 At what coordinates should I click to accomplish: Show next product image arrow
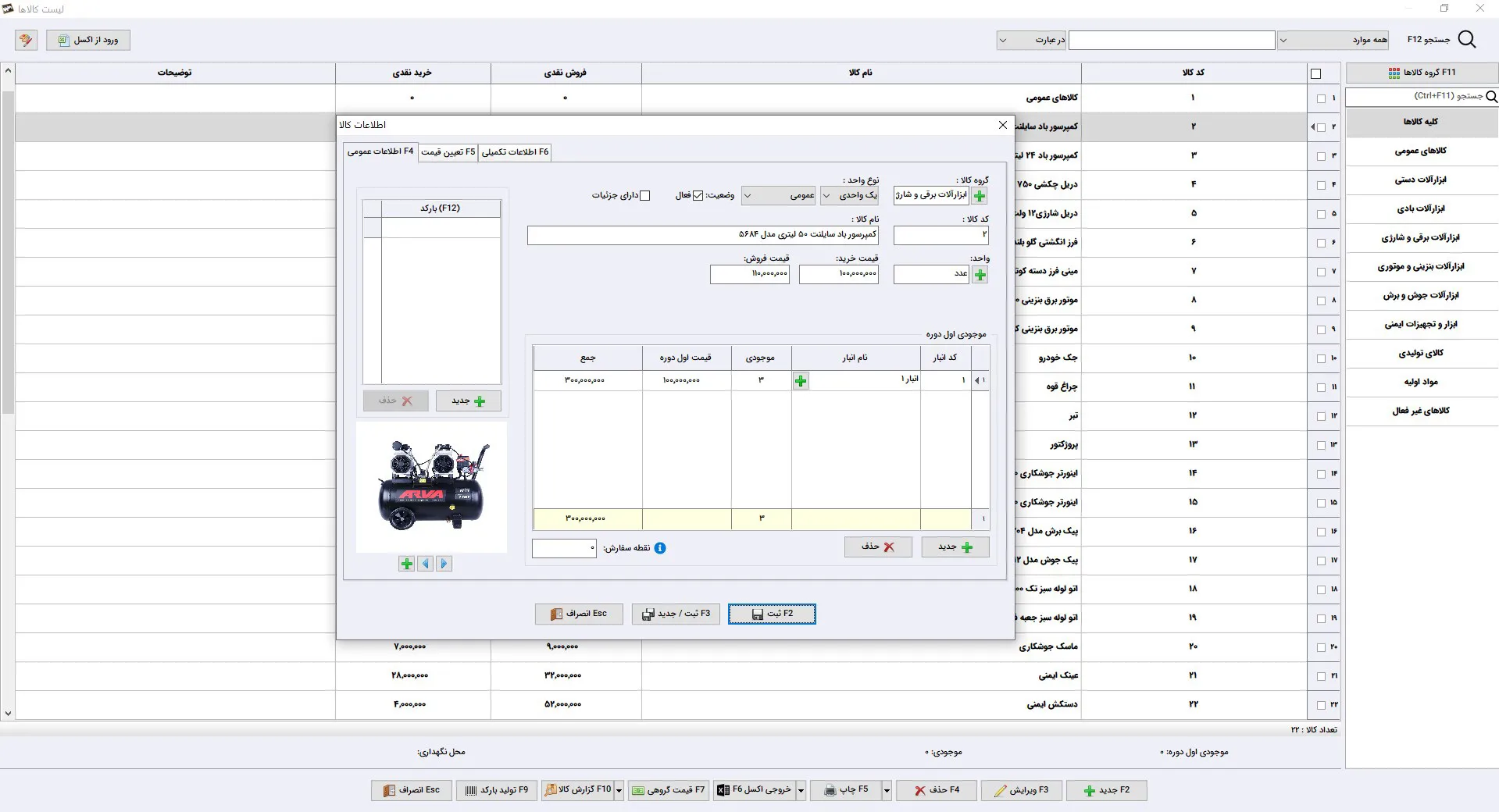[x=444, y=564]
